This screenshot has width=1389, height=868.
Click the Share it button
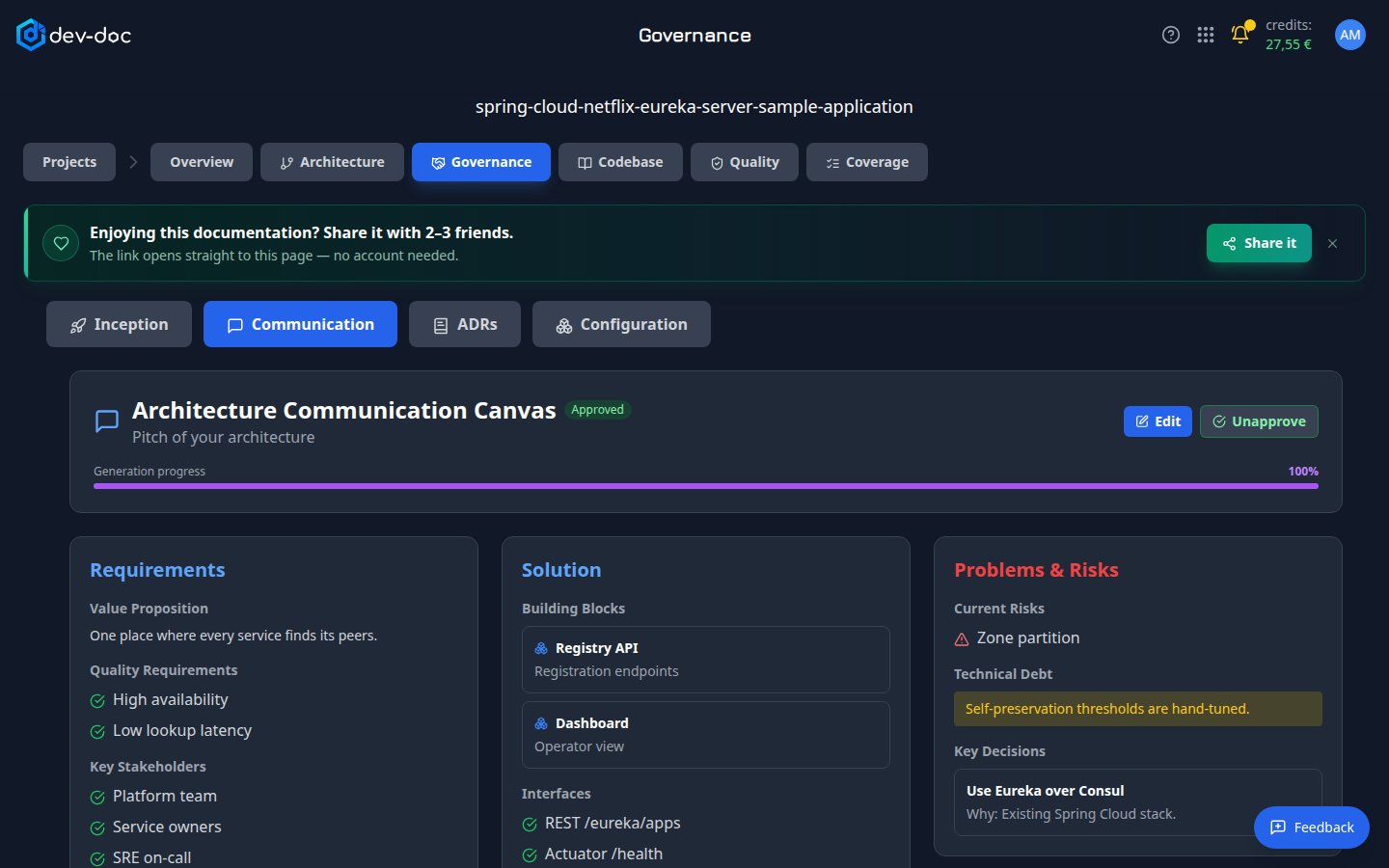click(x=1259, y=243)
